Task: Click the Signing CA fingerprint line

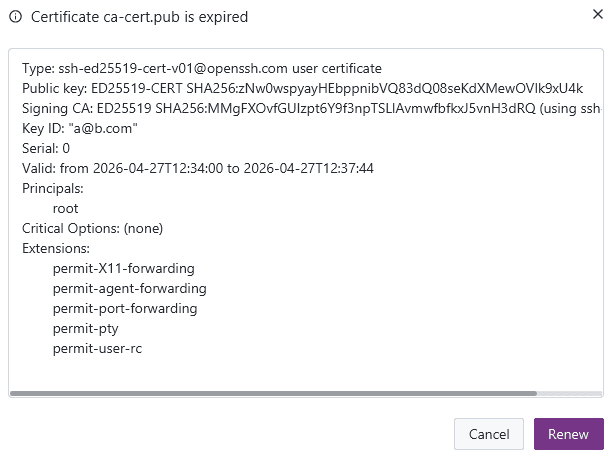Action: pos(311,108)
